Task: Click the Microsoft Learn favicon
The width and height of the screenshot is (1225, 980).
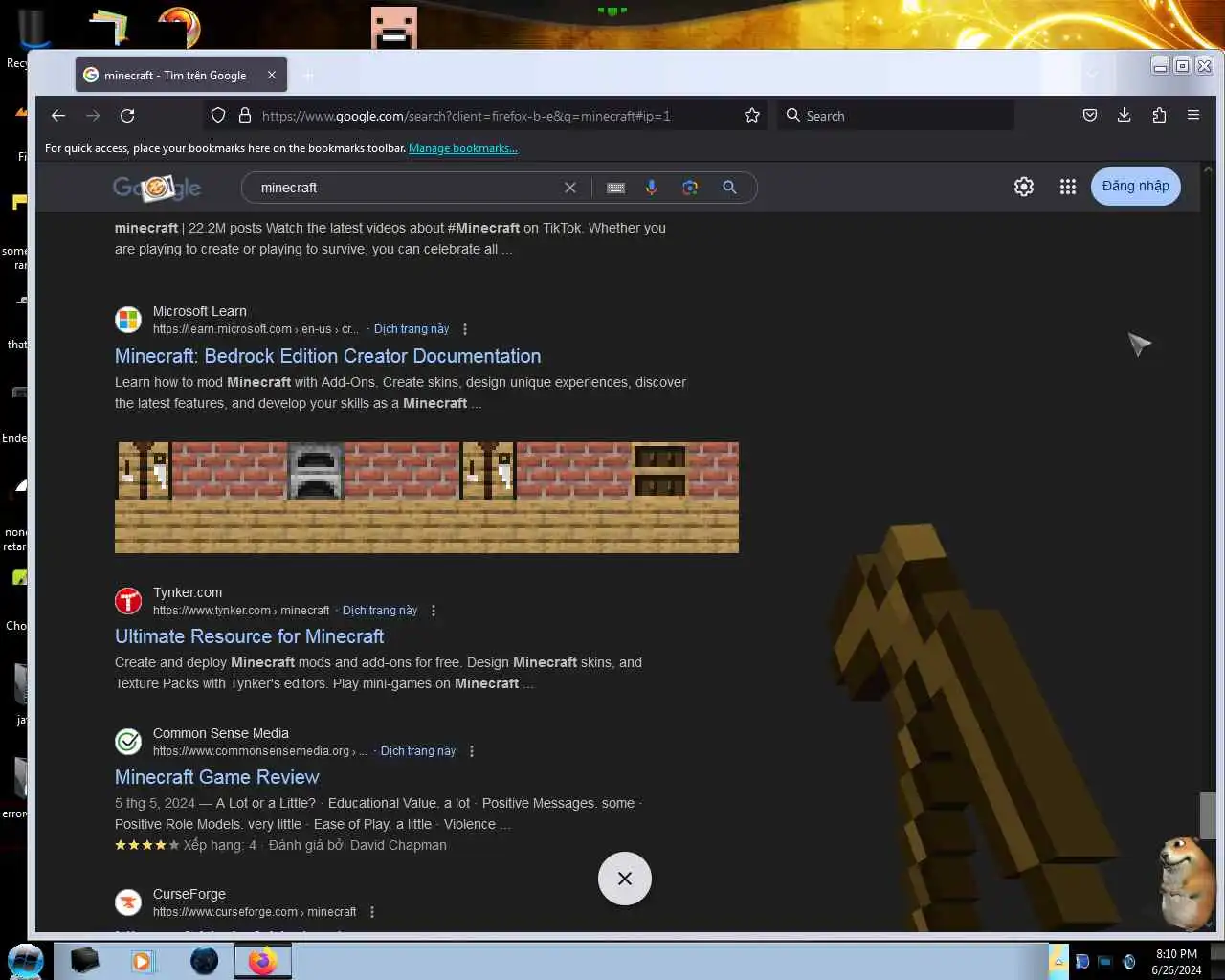Action: click(128, 320)
